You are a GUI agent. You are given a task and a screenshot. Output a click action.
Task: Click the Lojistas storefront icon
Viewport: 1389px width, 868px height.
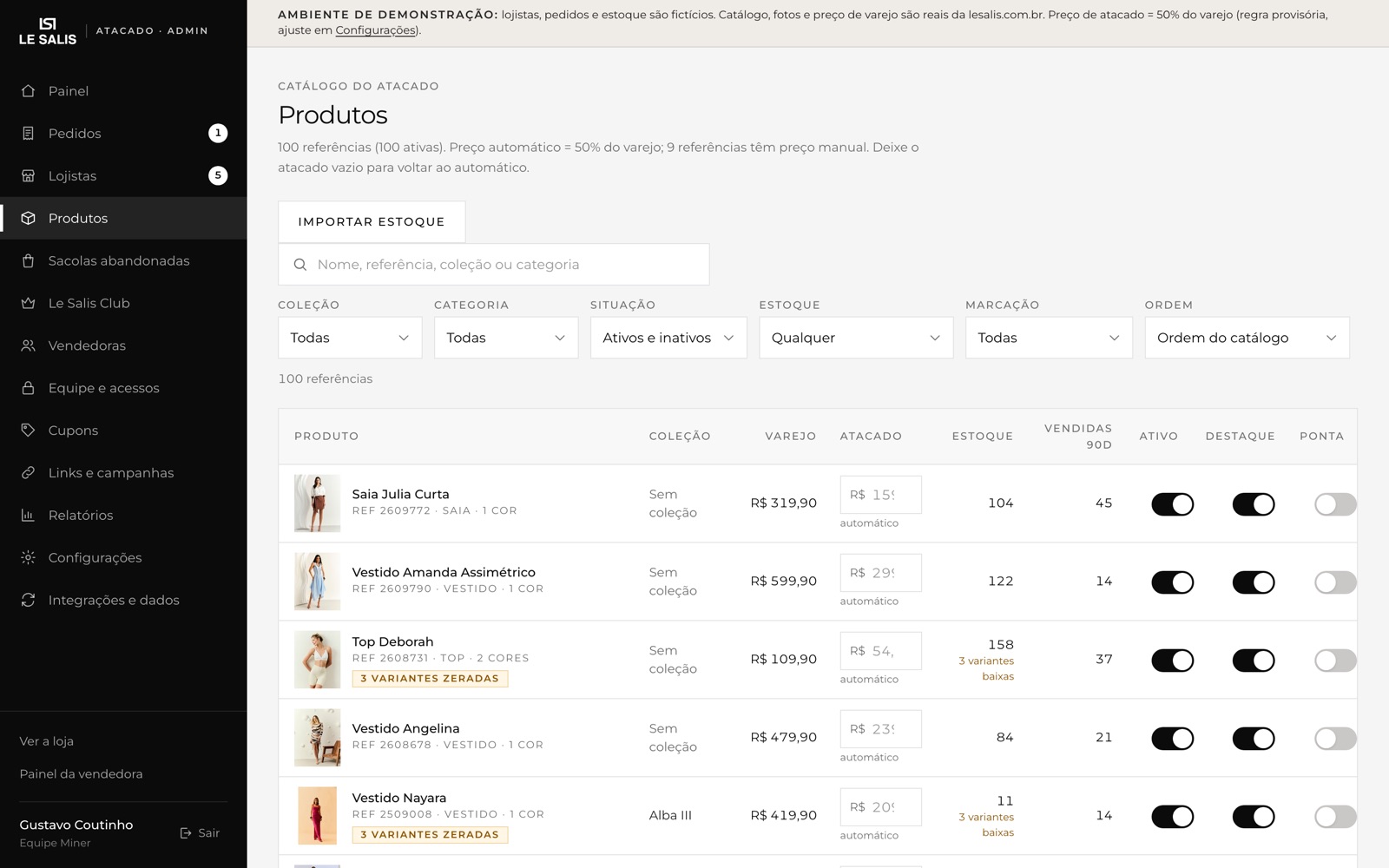[x=28, y=176]
